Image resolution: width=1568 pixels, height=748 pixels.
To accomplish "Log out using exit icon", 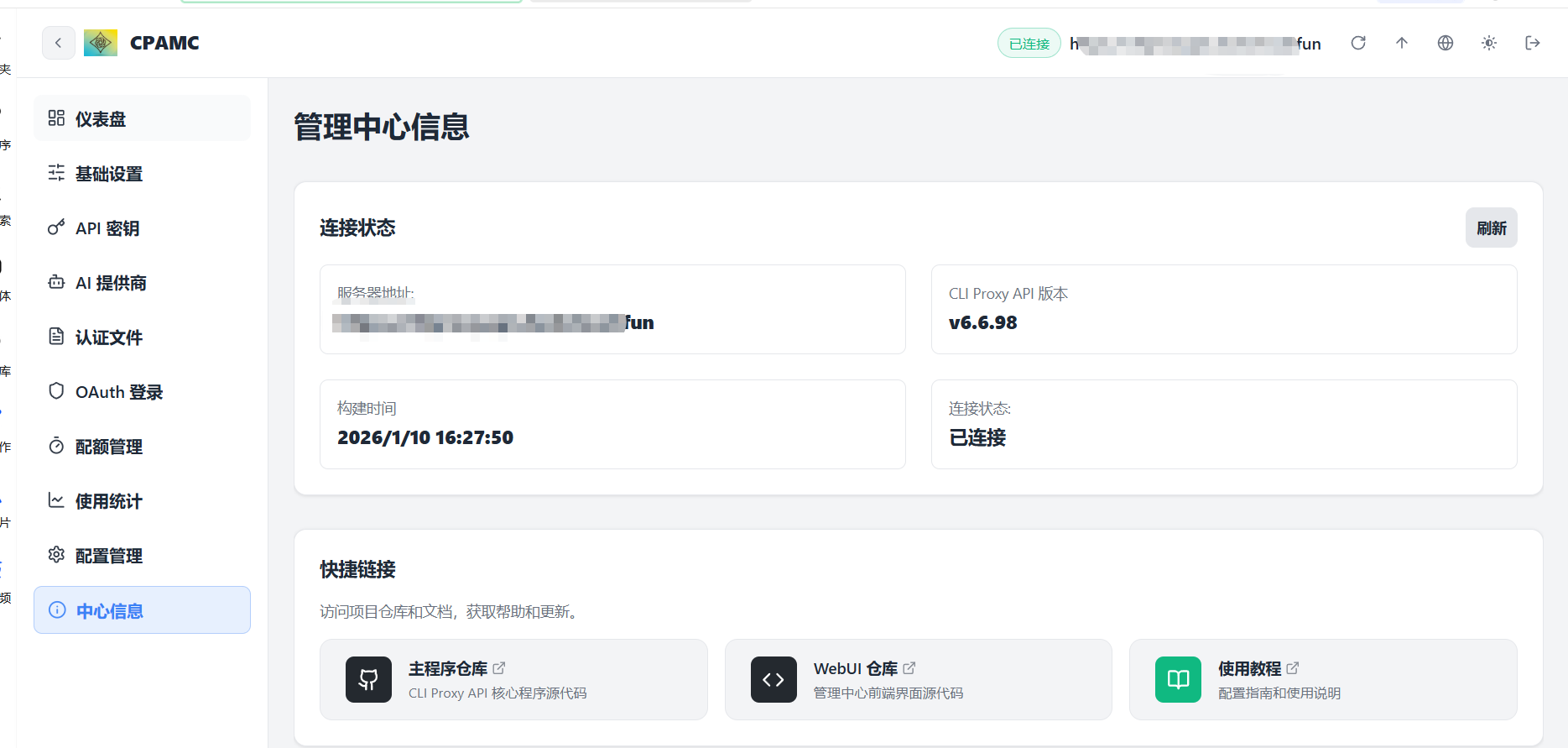I will 1533,43.
